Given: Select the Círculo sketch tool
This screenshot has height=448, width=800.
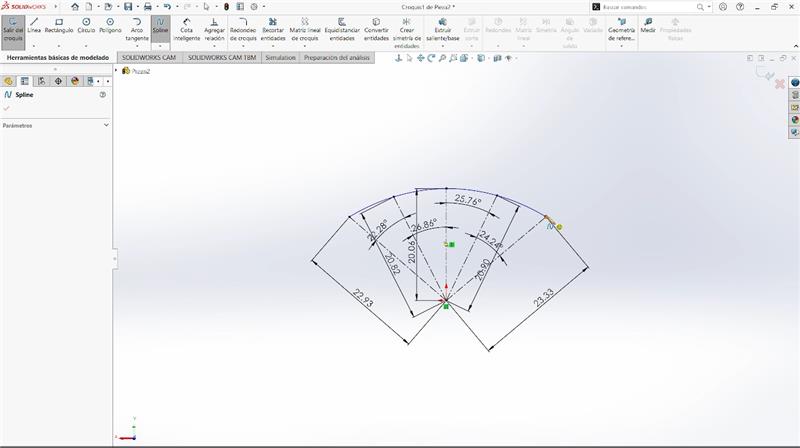Looking at the screenshot, I should [86, 26].
